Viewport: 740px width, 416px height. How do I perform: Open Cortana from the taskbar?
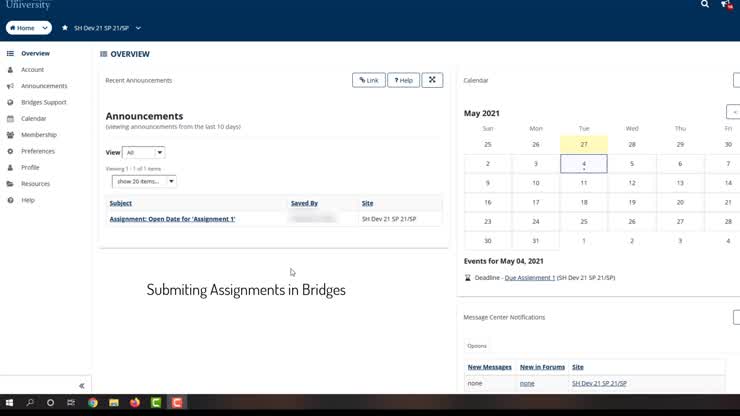pos(50,403)
